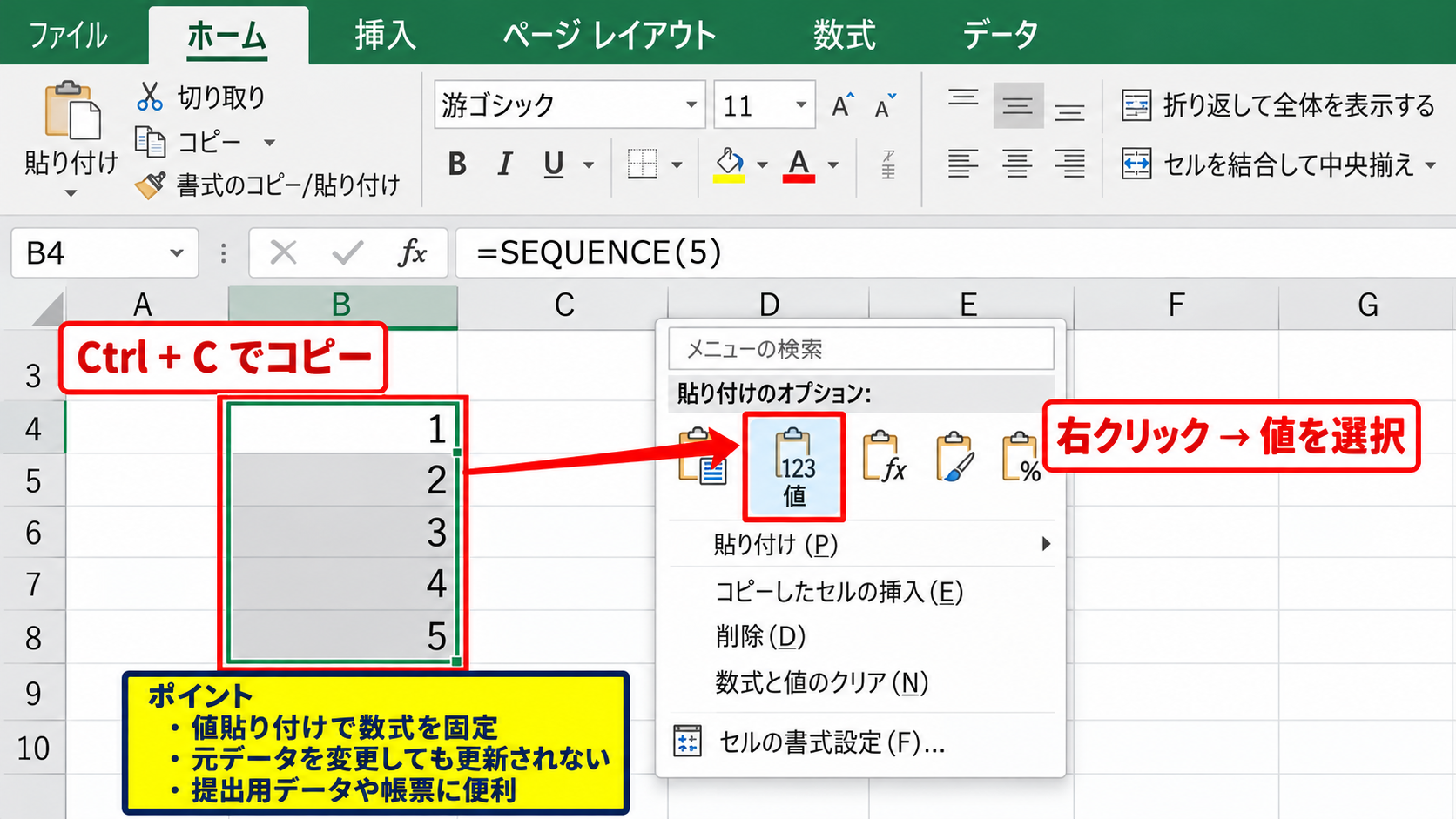Choose Paste Formatting brush option
The height and width of the screenshot is (819, 1456).
954,456
